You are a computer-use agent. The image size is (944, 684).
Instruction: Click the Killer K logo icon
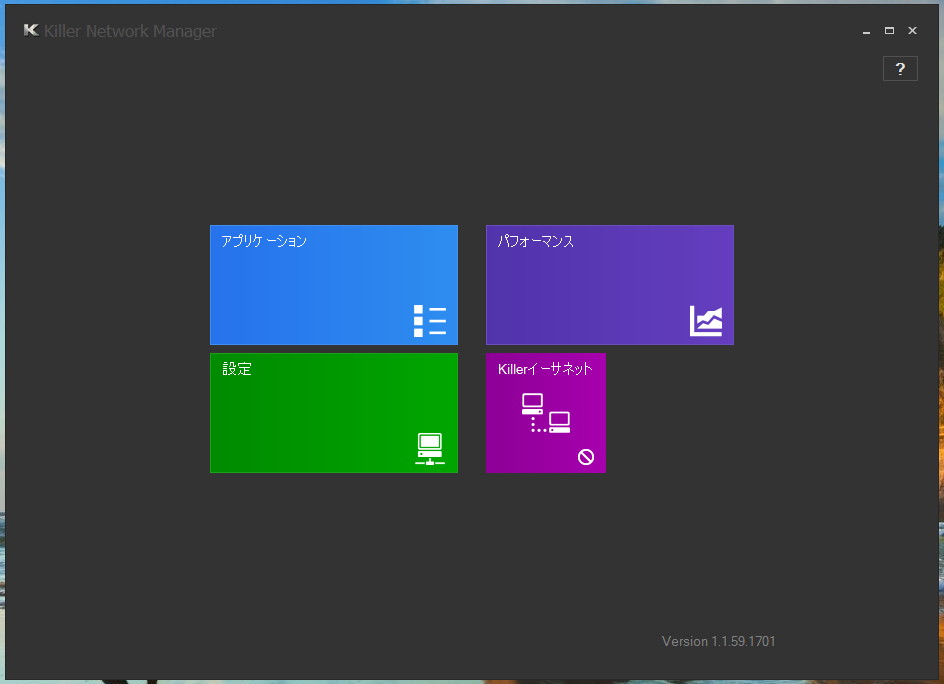[31, 30]
